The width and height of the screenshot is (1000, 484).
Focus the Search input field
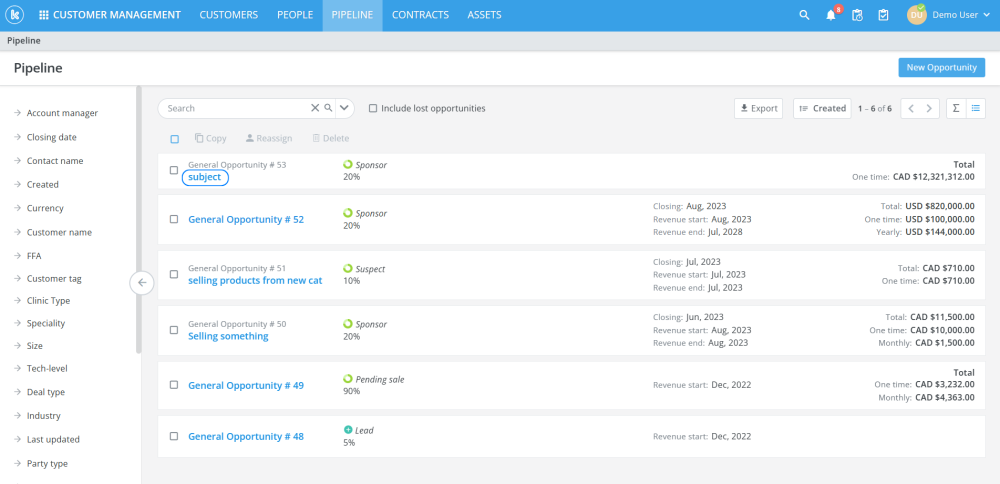236,108
